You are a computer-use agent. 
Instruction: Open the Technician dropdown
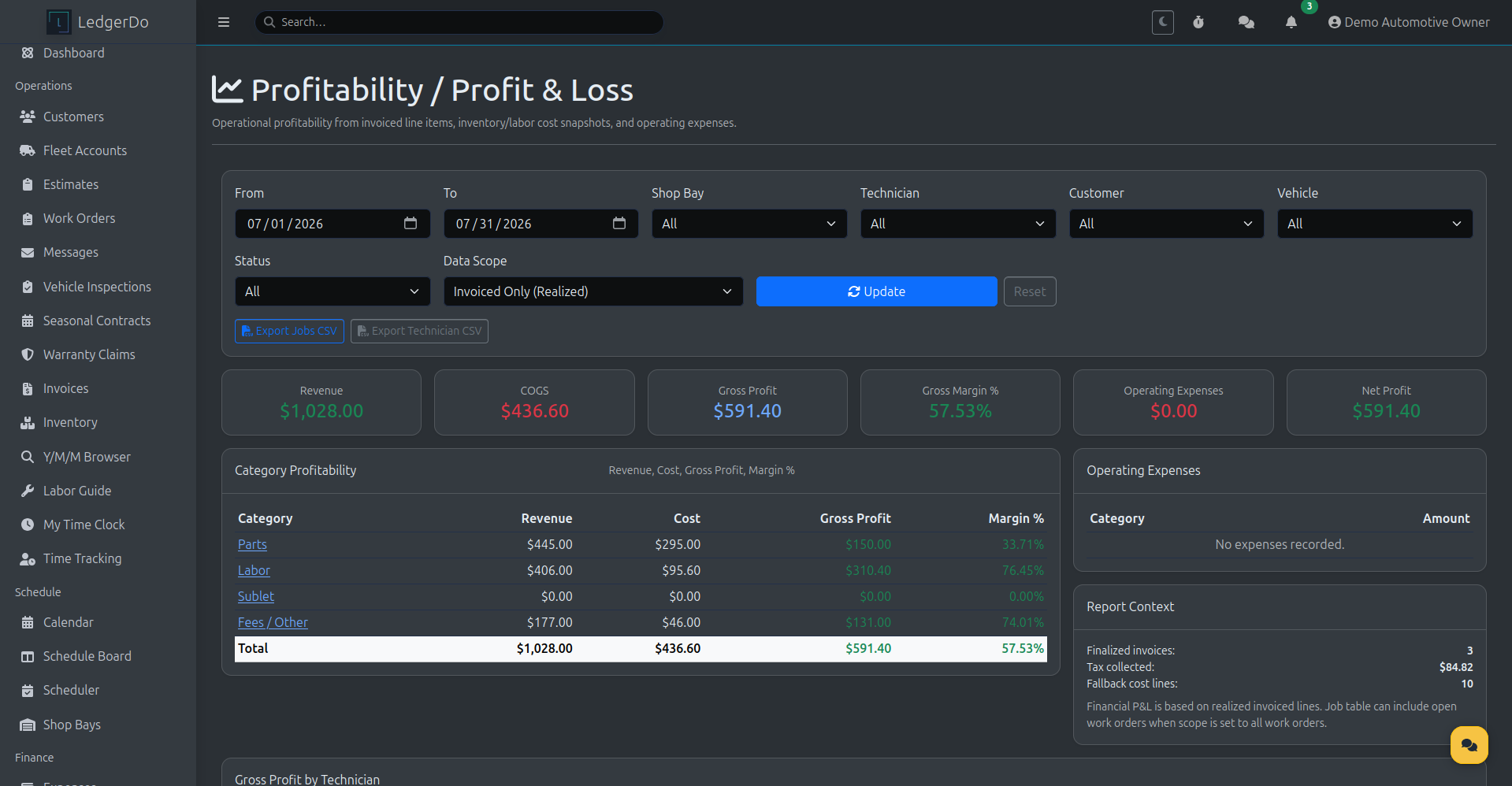pyautogui.click(x=958, y=224)
